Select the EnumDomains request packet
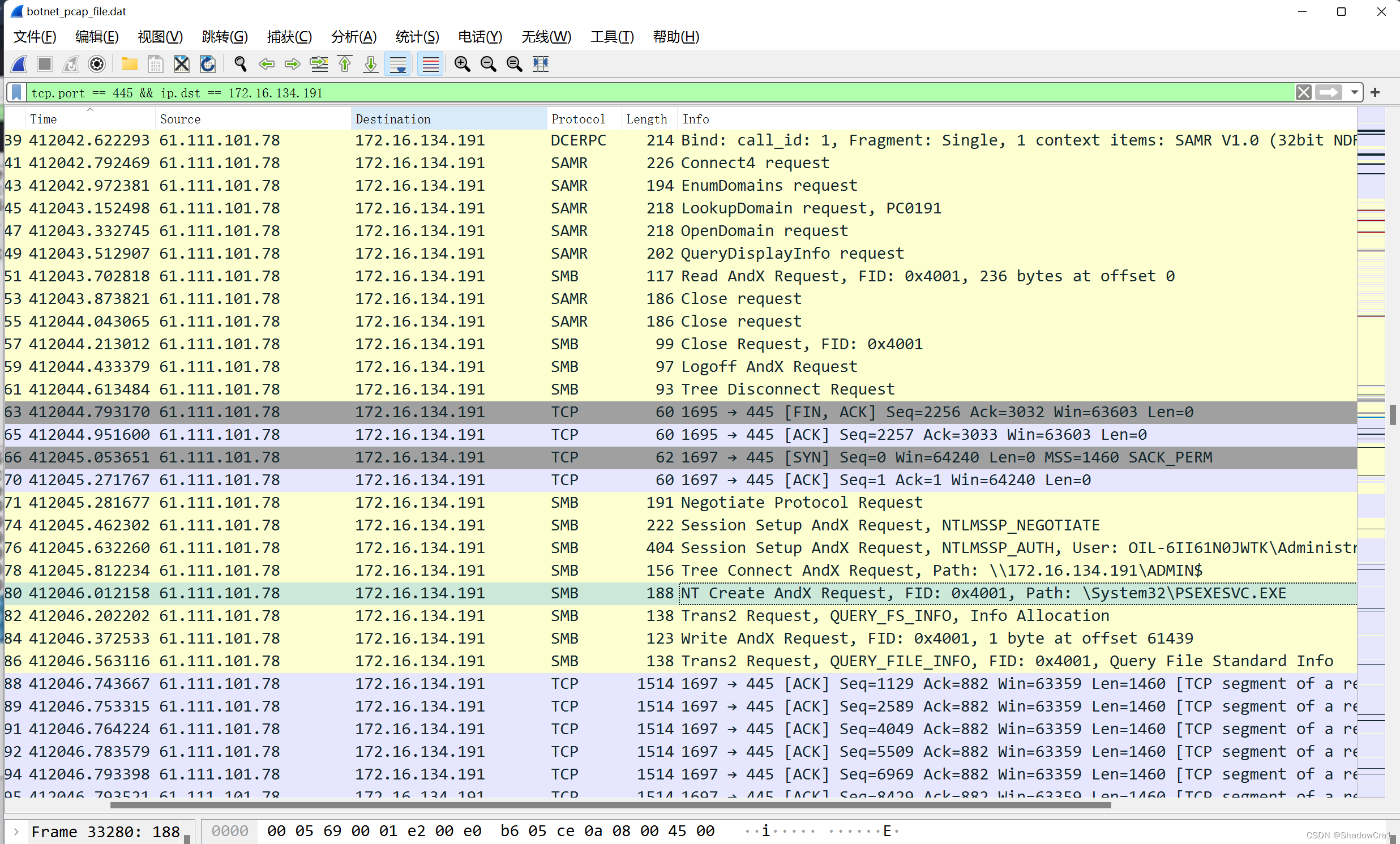 point(680,186)
